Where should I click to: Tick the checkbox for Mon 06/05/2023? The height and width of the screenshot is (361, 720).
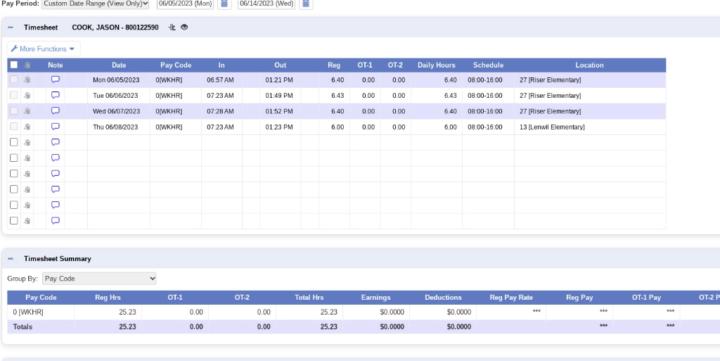tap(14, 79)
